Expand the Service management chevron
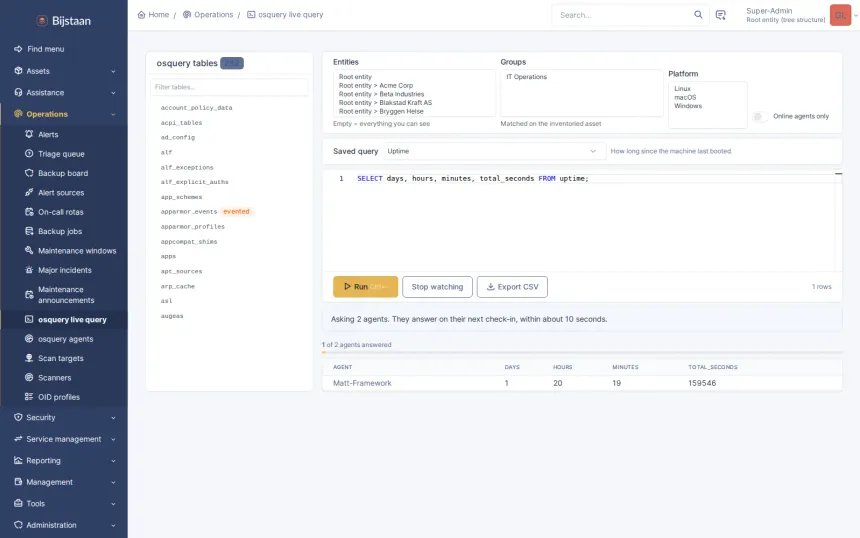Screen dimensions: 860x538 113,439
